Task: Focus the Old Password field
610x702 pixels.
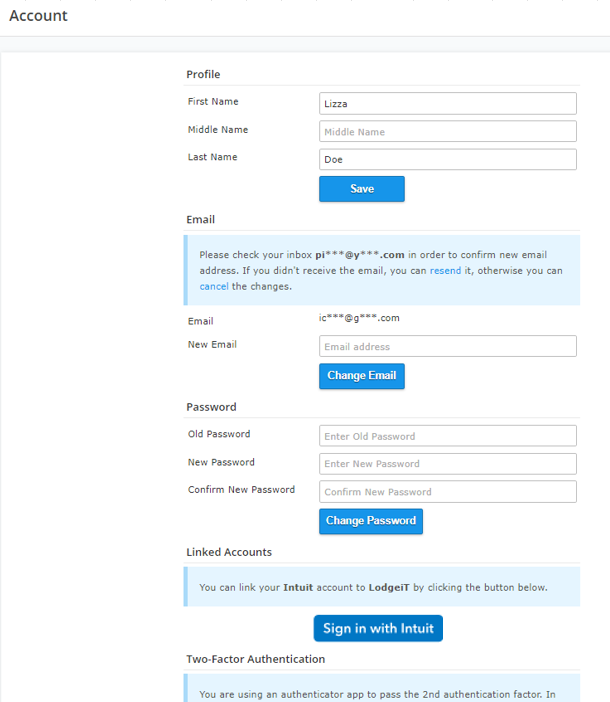Action: (448, 436)
